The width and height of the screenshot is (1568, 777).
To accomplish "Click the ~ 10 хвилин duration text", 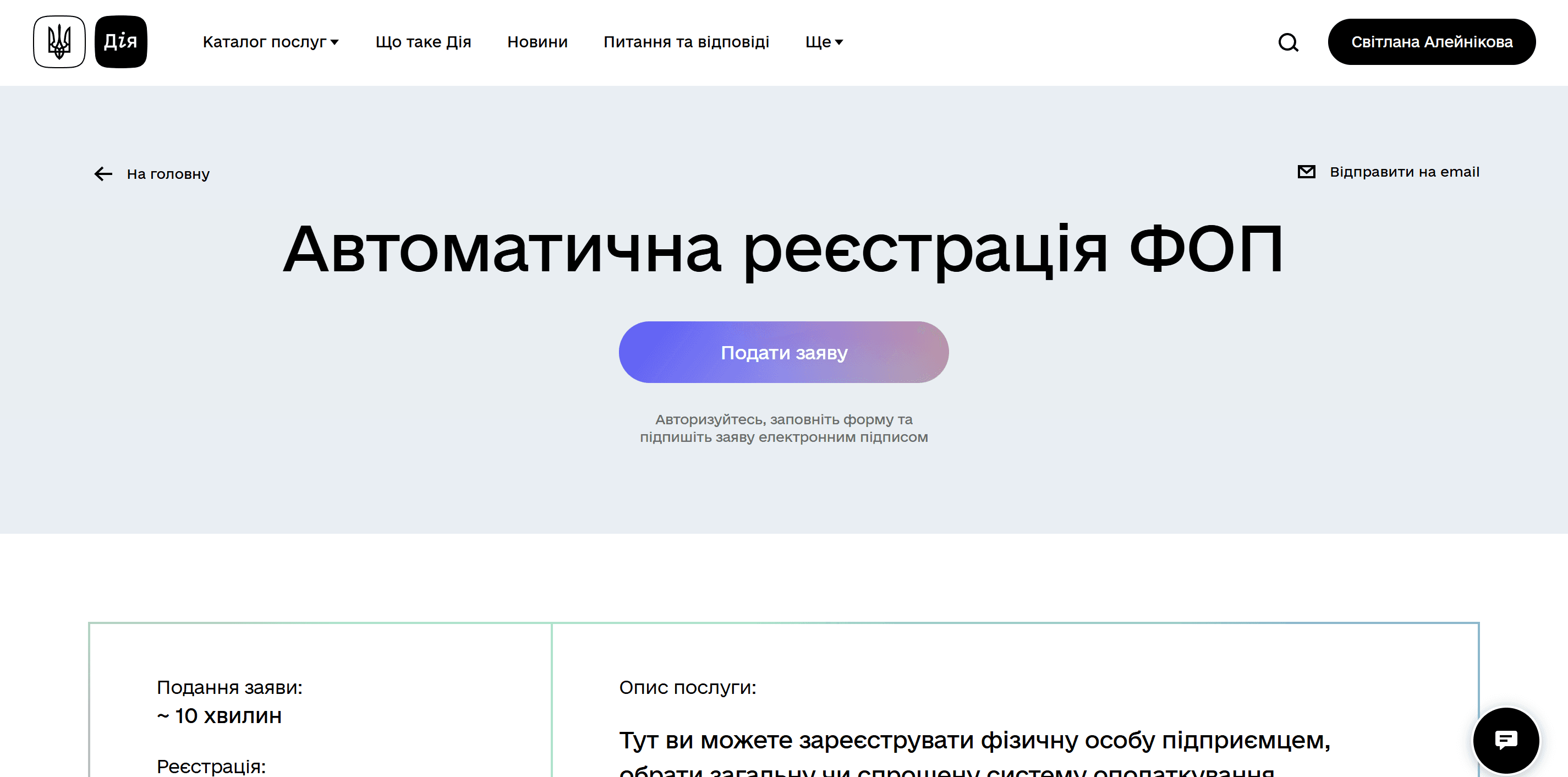I will 220,715.
